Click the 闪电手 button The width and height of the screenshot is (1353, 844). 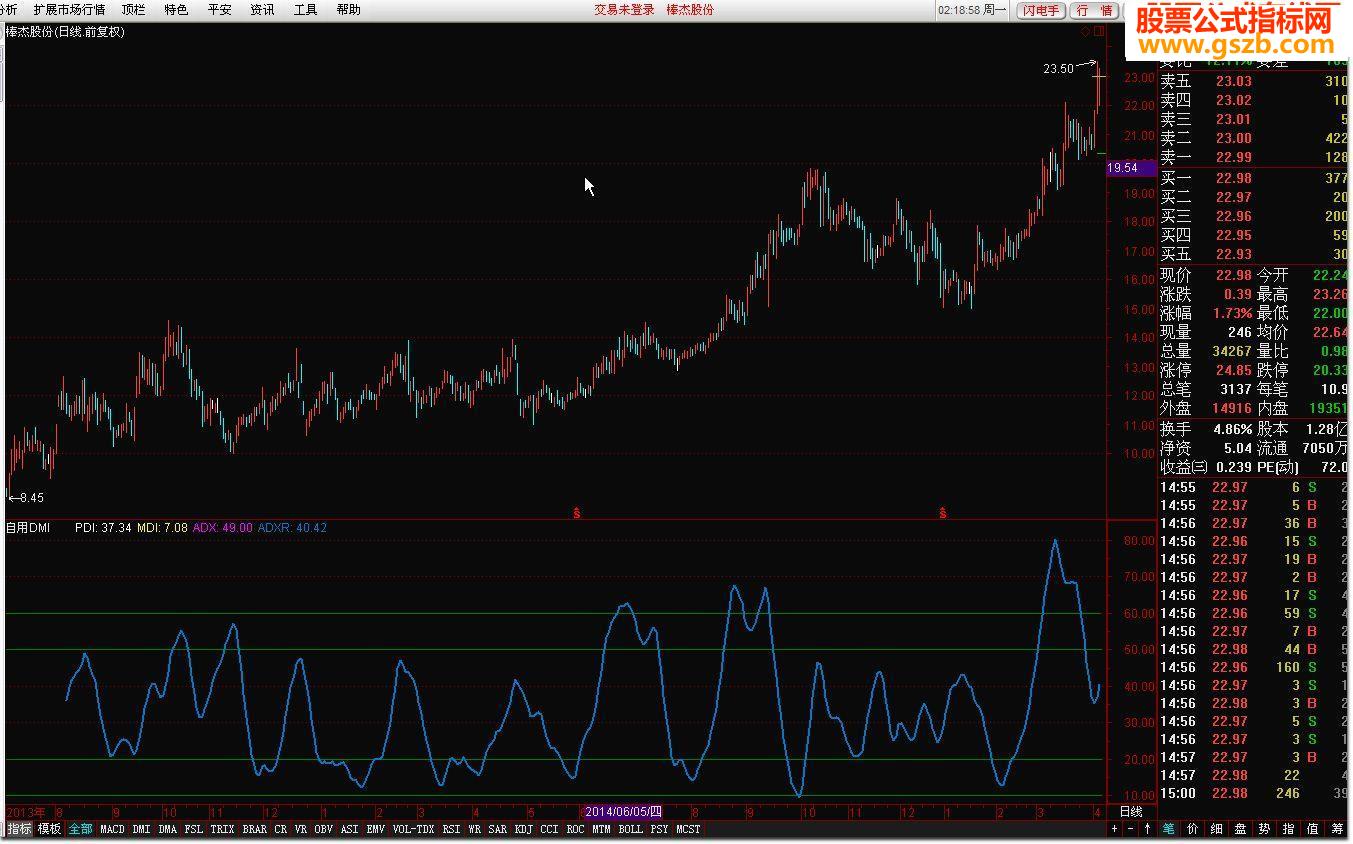coord(1040,10)
